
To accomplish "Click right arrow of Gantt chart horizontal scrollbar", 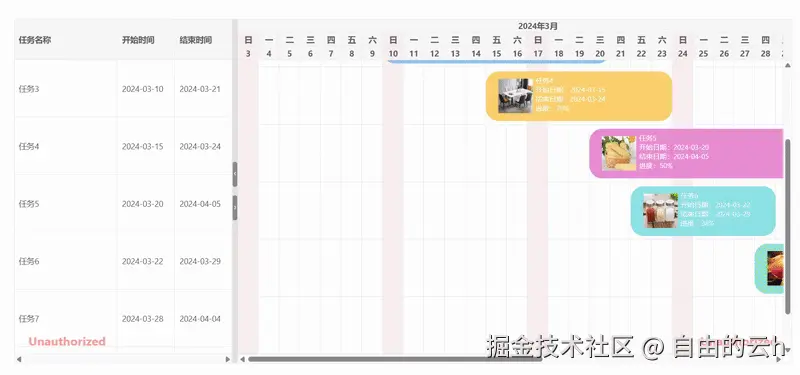I will coord(779,359).
